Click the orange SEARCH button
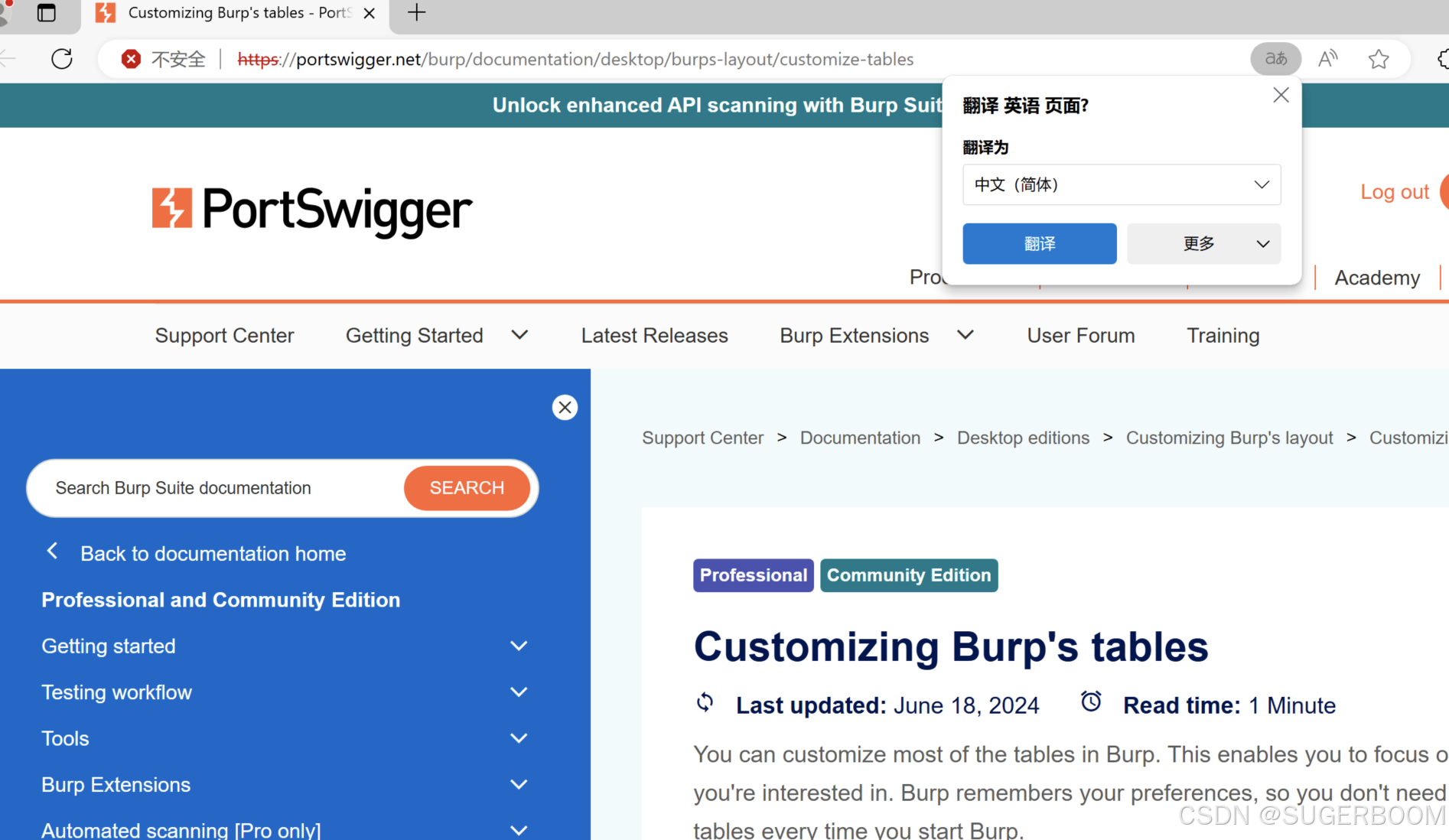The width and height of the screenshot is (1449, 840). pyautogui.click(x=467, y=488)
